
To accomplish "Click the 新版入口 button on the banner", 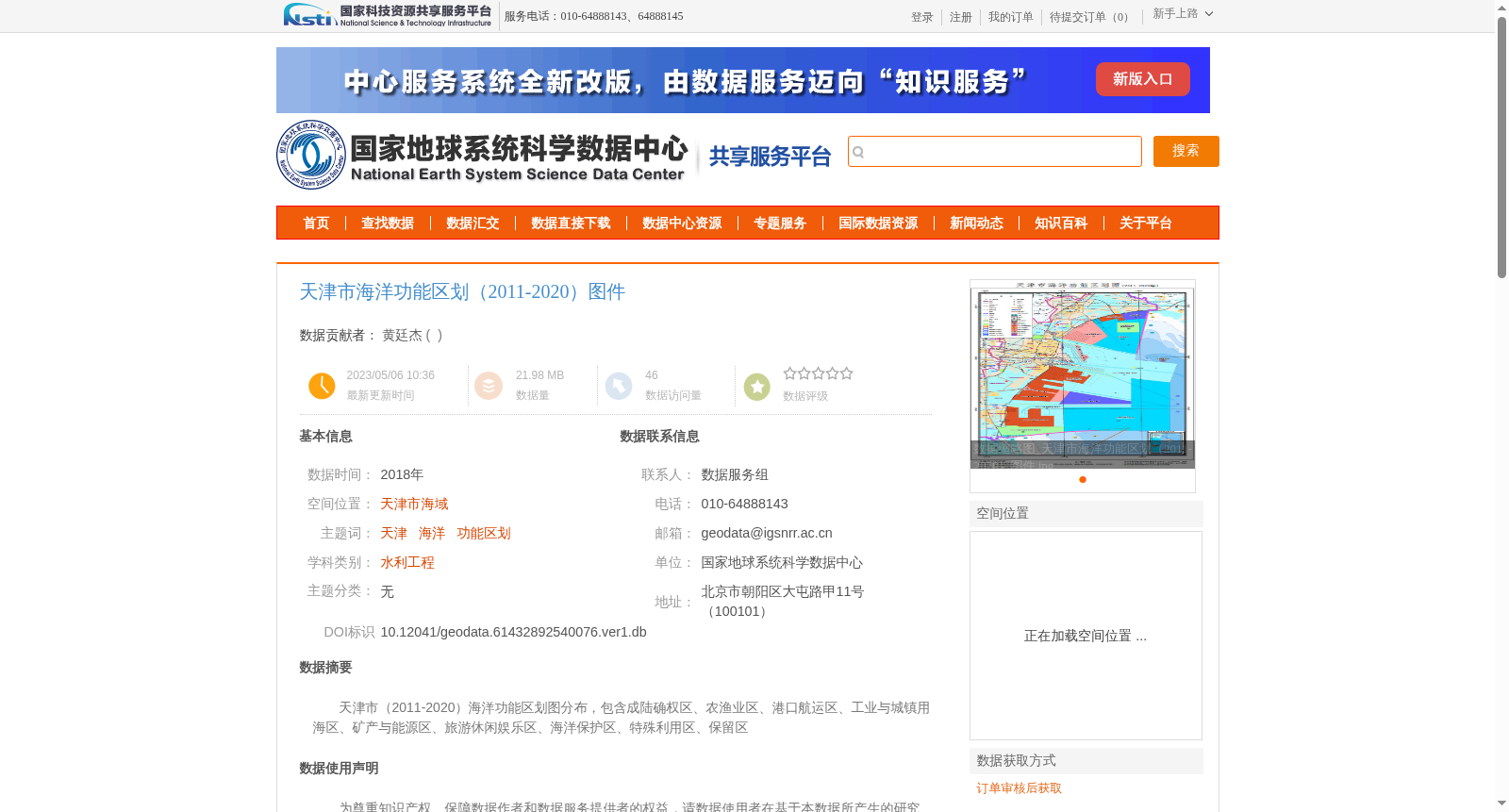I will tap(1143, 79).
